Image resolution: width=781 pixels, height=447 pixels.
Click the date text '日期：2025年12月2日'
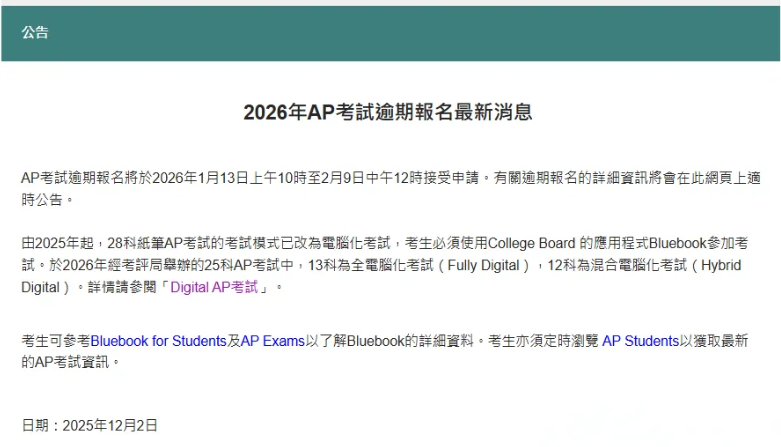tap(90, 426)
